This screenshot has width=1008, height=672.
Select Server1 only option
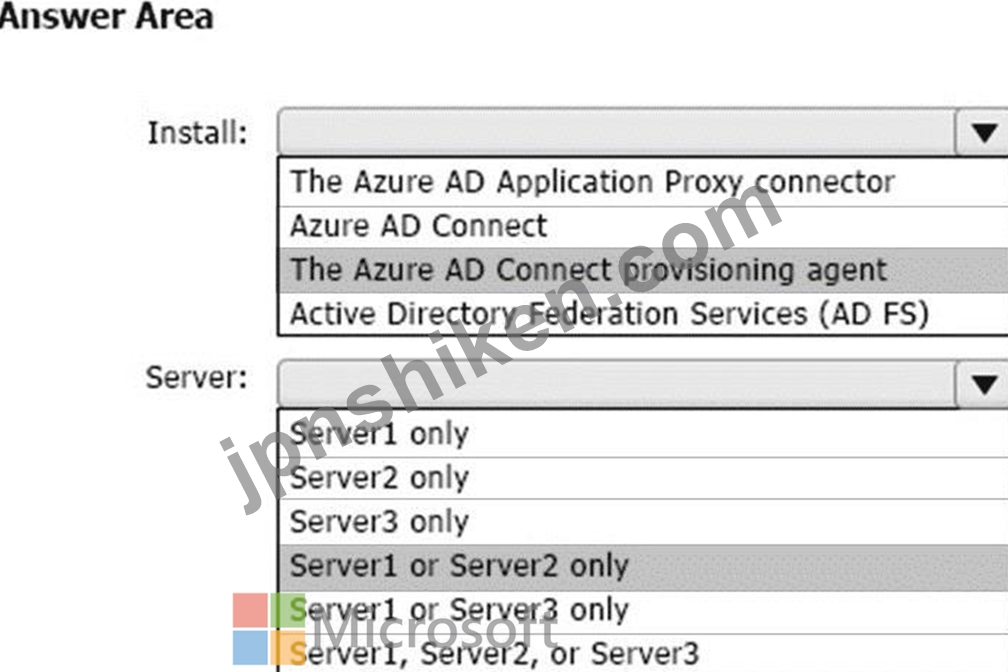(x=643, y=434)
